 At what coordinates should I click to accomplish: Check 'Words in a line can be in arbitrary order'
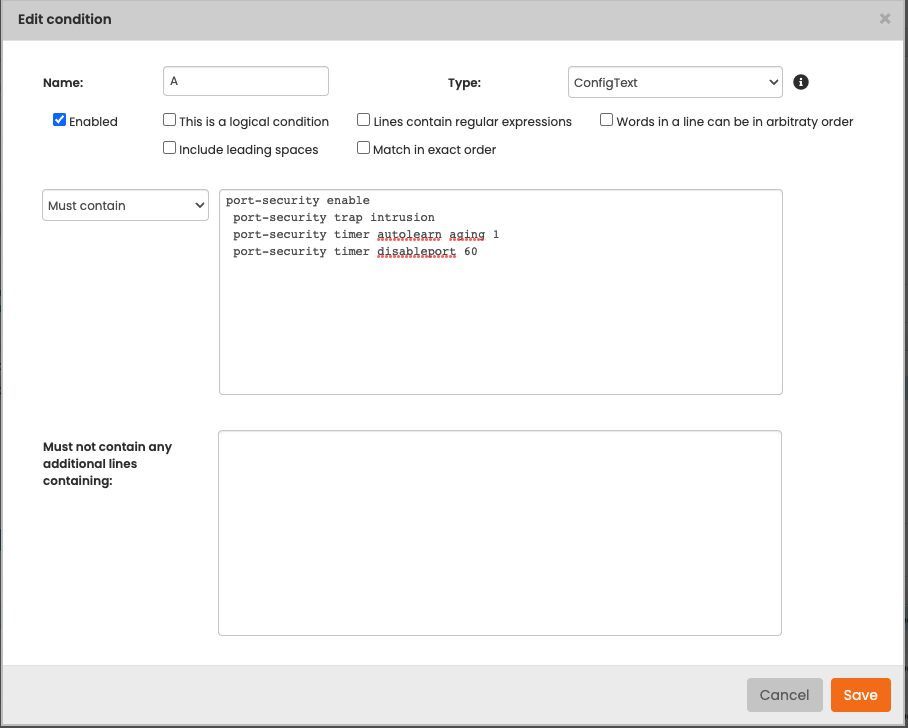tap(607, 120)
